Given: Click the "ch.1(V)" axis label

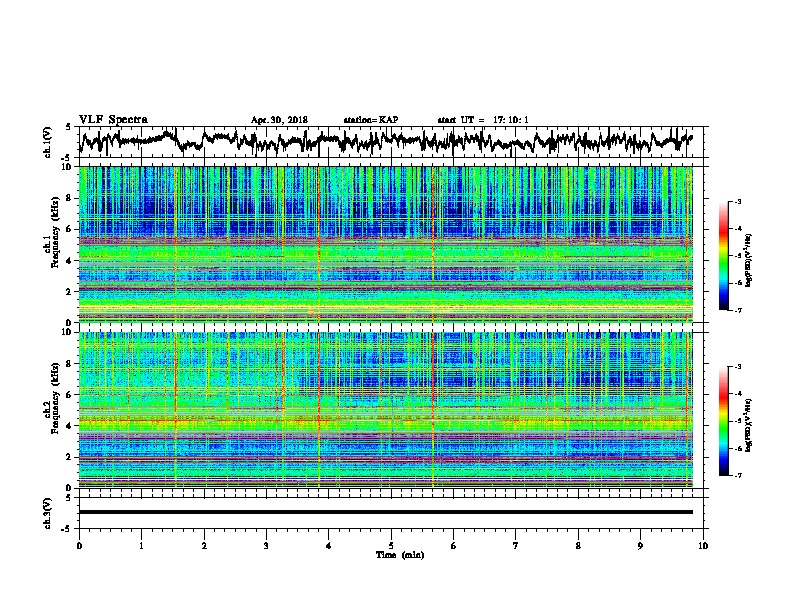Looking at the screenshot, I should pos(48,142).
